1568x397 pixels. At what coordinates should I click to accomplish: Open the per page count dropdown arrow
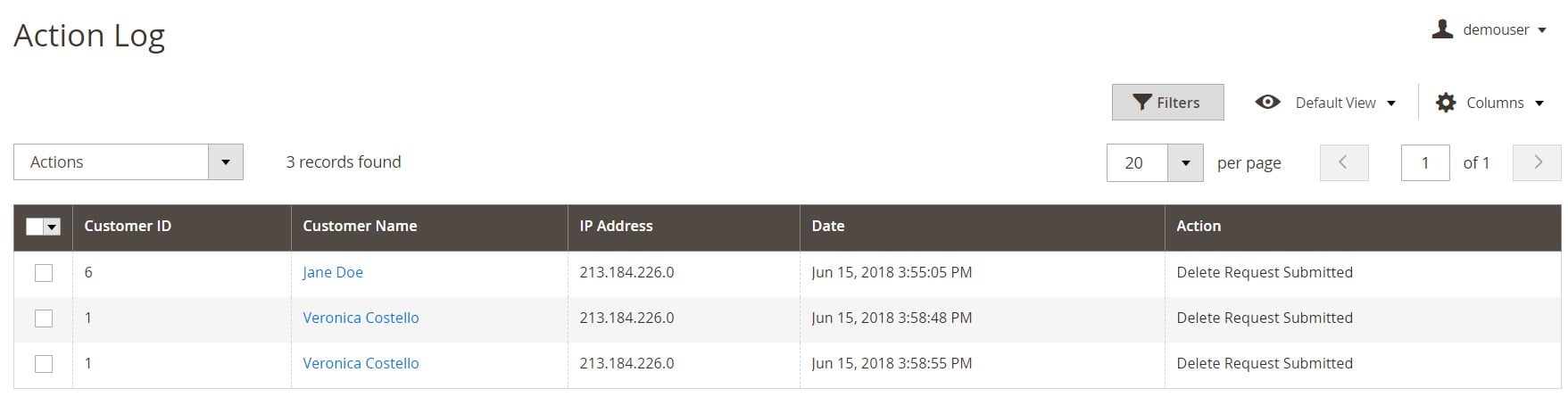click(1185, 162)
